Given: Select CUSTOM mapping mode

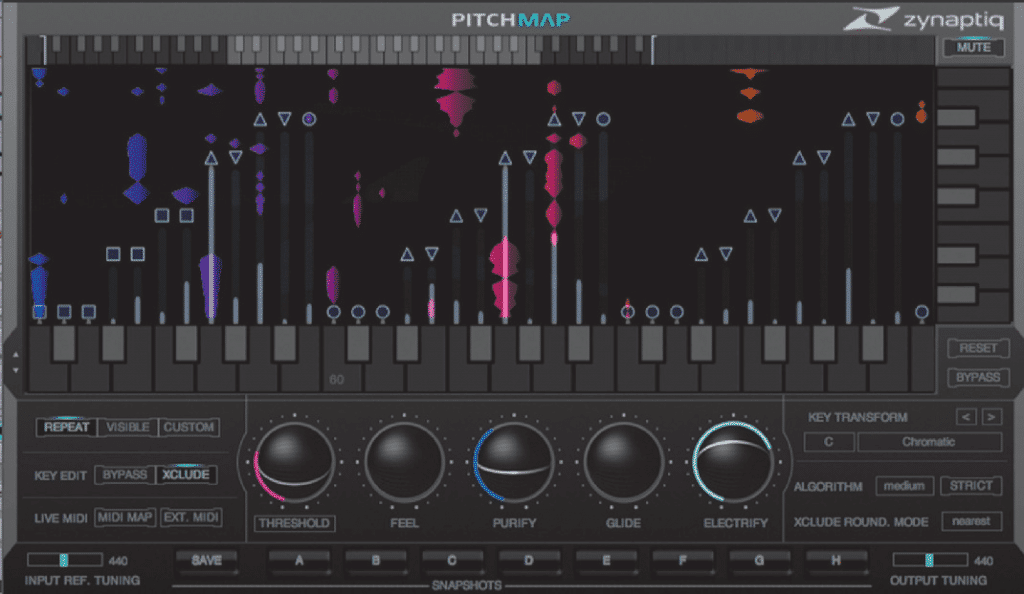Looking at the screenshot, I should (189, 427).
